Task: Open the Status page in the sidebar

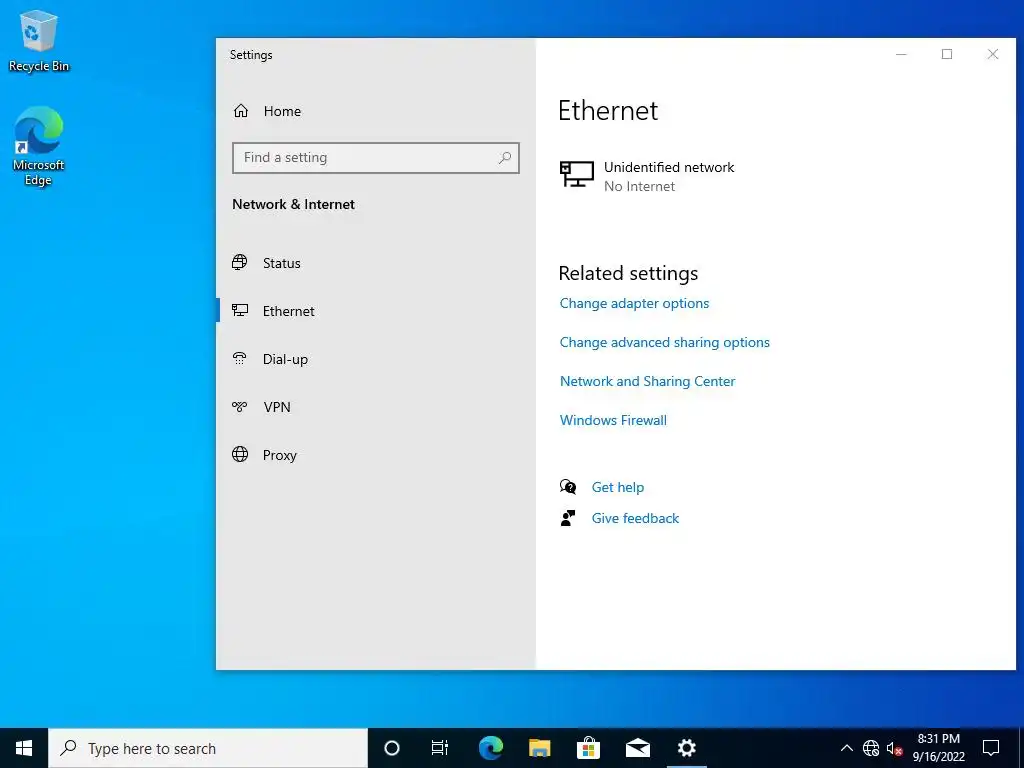Action: coord(376,263)
